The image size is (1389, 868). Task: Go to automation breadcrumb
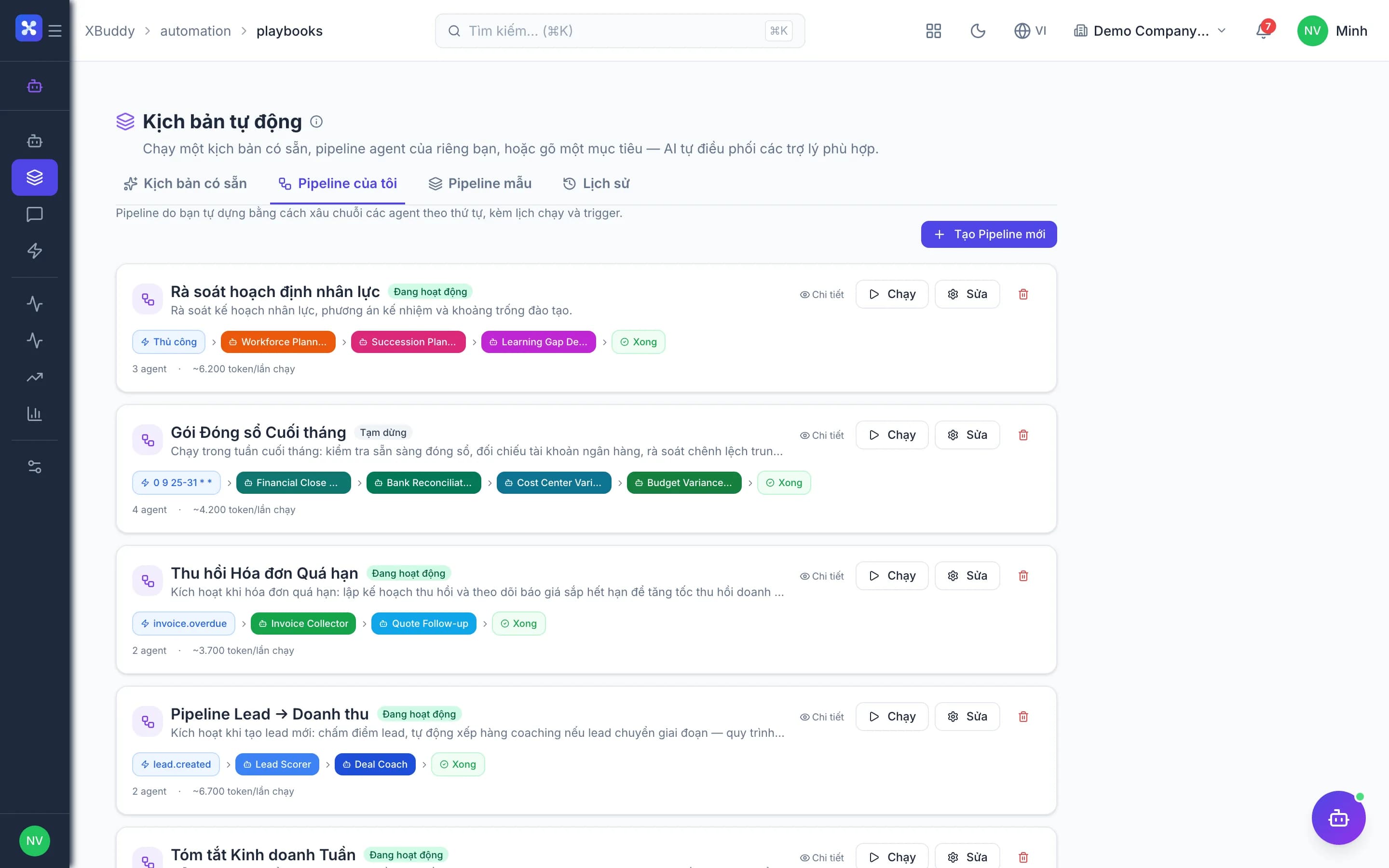[196, 31]
